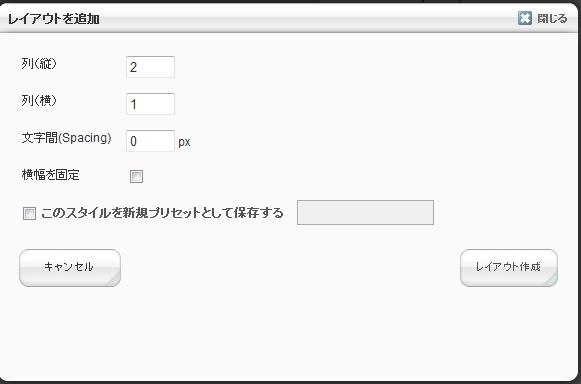The image size is (581, 384).
Task: Click the キャンセル button
Action: point(70,268)
